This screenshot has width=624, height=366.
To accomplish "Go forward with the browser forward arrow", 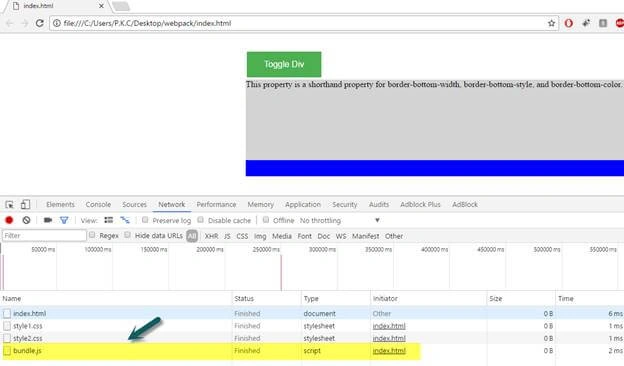I will pos(24,23).
